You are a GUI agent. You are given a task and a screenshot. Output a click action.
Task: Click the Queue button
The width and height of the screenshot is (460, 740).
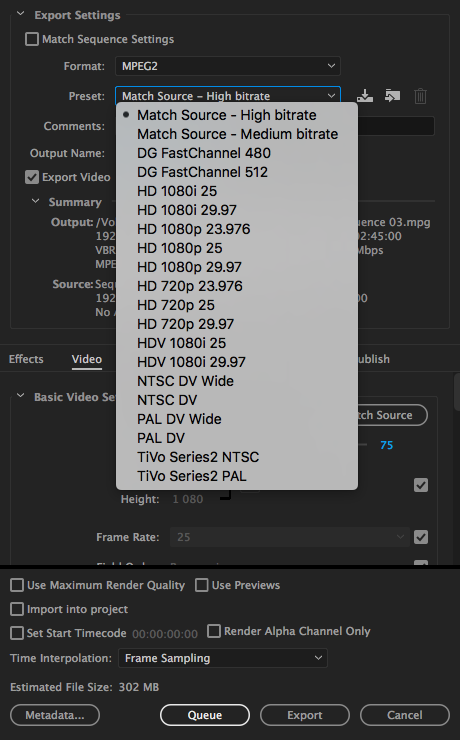(x=205, y=715)
